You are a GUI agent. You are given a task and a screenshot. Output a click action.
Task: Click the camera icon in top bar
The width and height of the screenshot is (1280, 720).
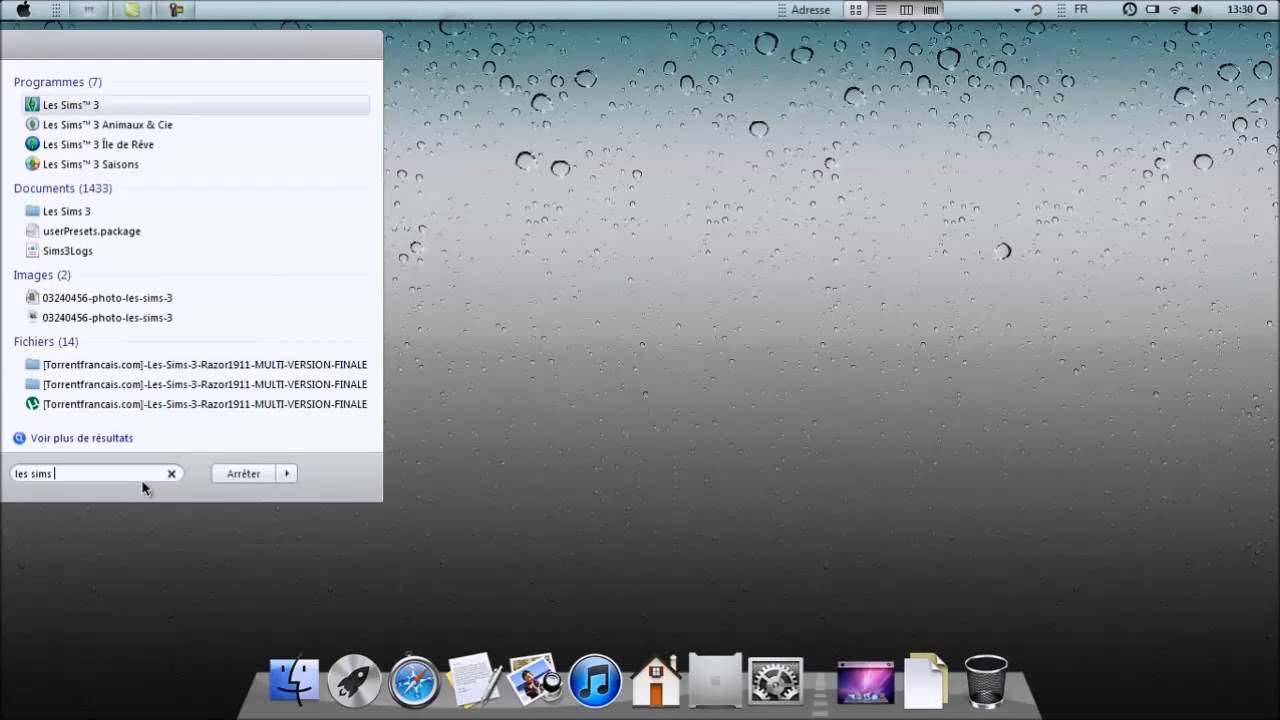[176, 10]
